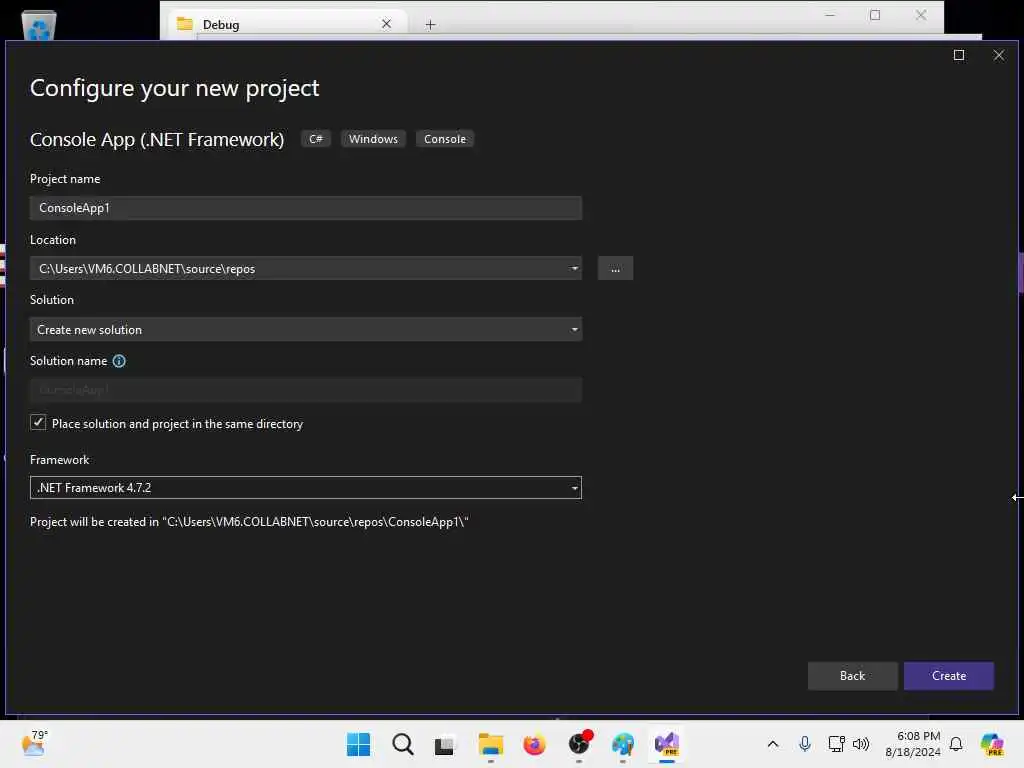1024x768 pixels.
Task: Go Back to the previous step
Action: pos(852,676)
